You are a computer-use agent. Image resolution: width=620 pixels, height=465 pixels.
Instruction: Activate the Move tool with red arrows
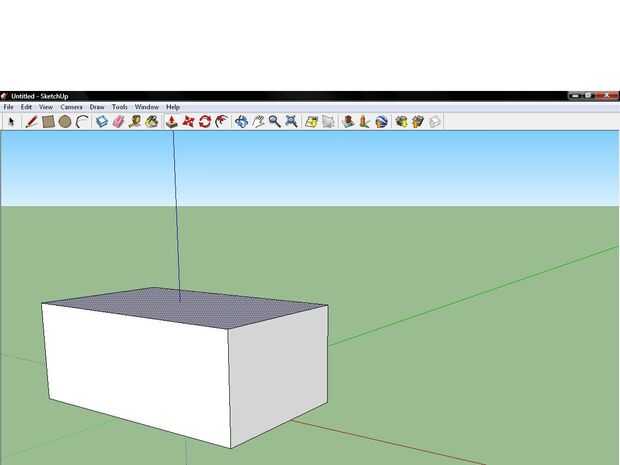[188, 121]
